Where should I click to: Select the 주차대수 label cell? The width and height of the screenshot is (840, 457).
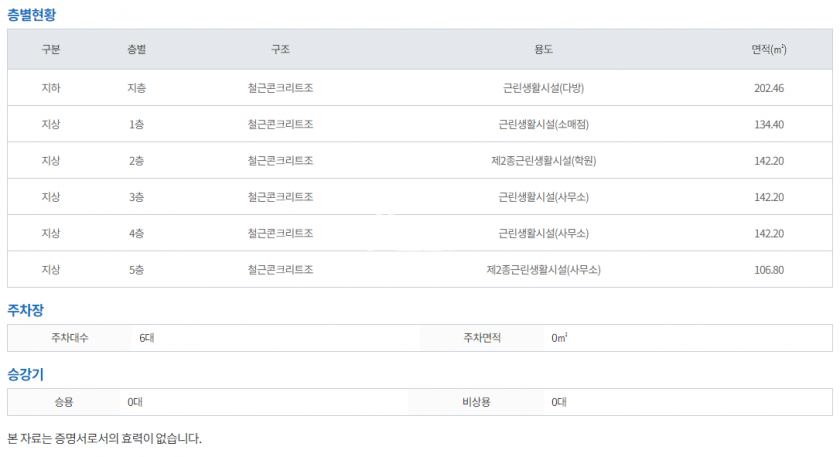[x=70, y=338]
